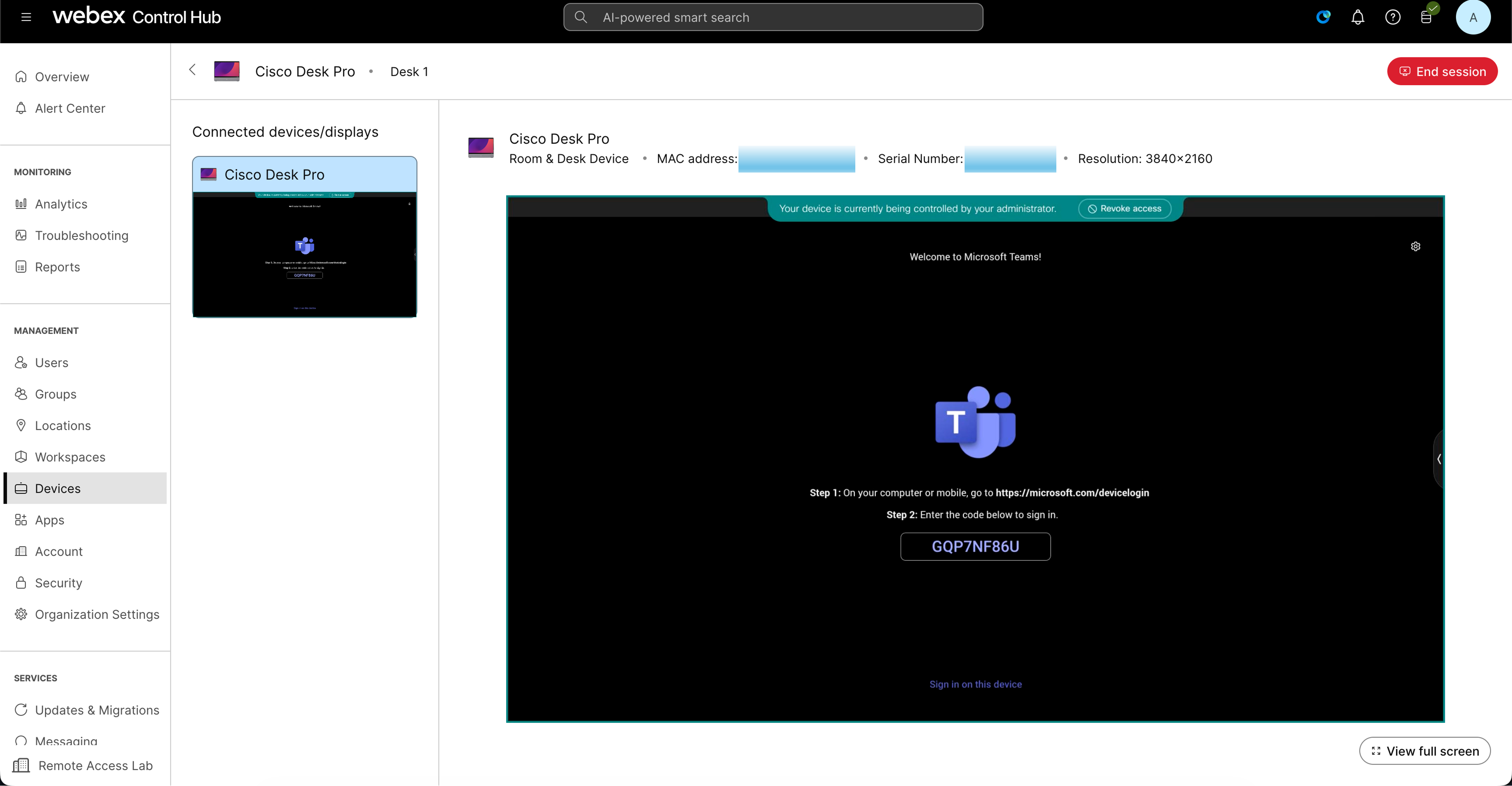The height and width of the screenshot is (786, 1512).
Task: Select Workspaces in the sidebar
Action: click(70, 457)
